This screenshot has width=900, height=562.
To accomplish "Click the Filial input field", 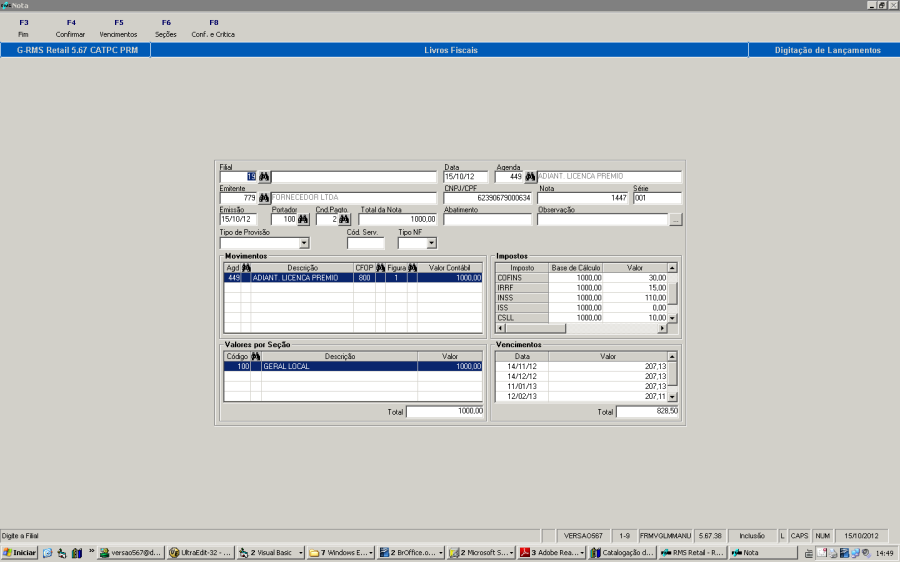I will (238, 177).
